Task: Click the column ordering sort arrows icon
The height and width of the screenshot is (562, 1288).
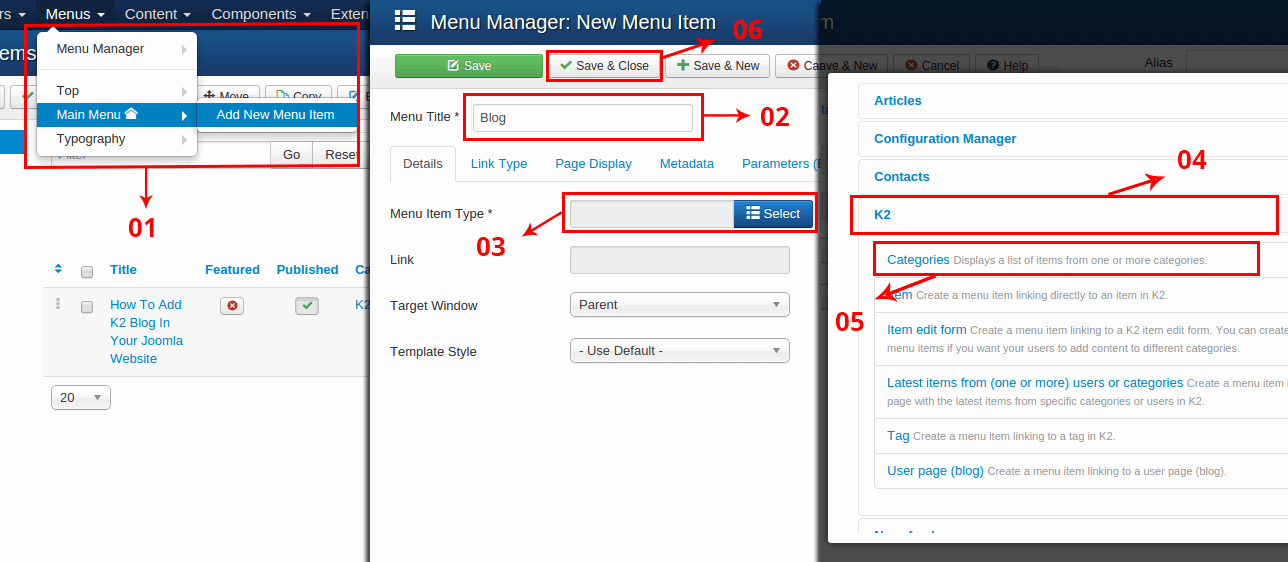Action: click(x=58, y=269)
